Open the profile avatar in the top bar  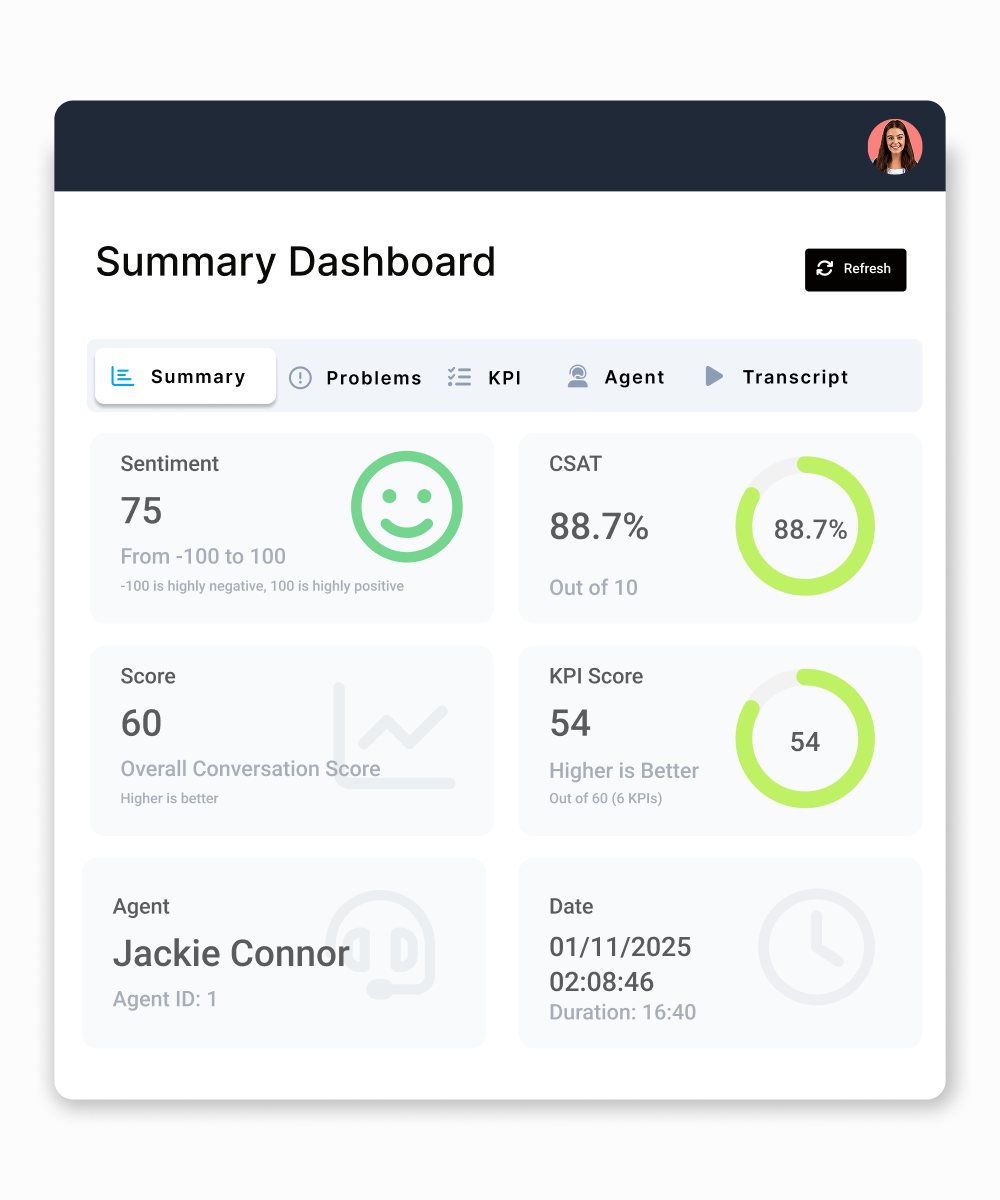[894, 146]
